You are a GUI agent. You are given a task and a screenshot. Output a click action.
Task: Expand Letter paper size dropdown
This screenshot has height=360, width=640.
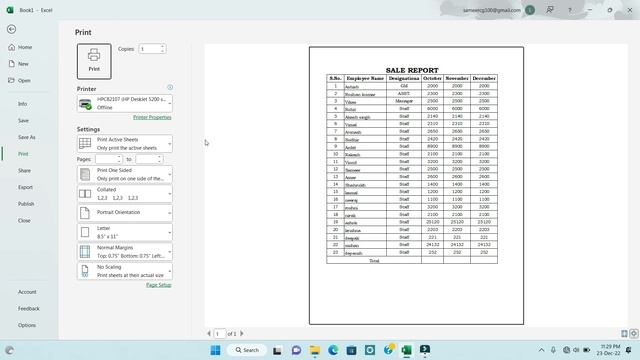[124, 232]
